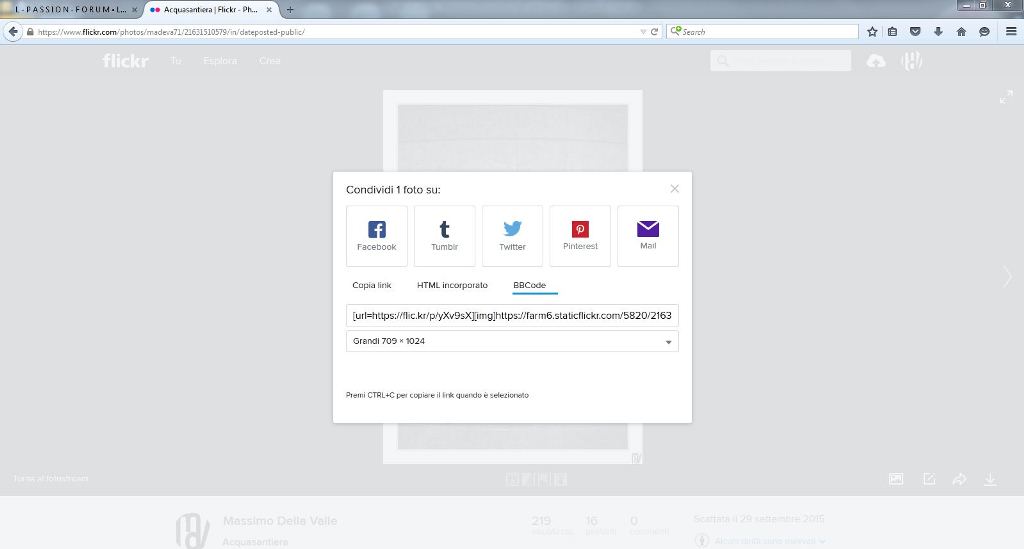The image size is (1024, 549).
Task: Switch to the HTML incorporato tab
Action: [452, 286]
